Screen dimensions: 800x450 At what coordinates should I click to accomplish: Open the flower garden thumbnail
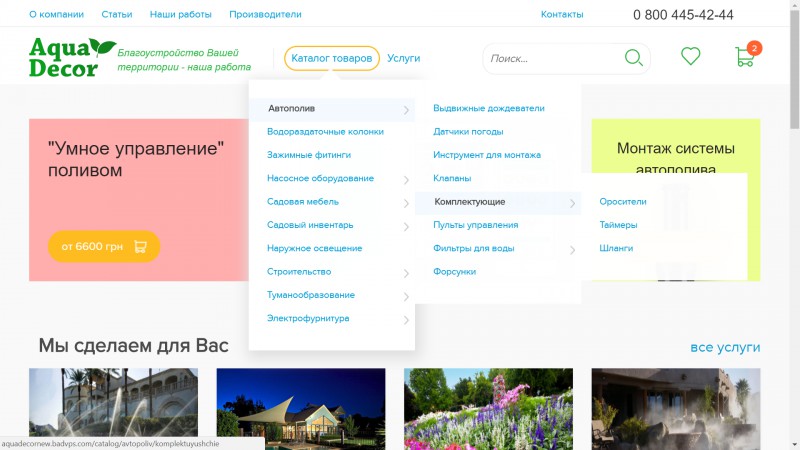[x=488, y=409]
